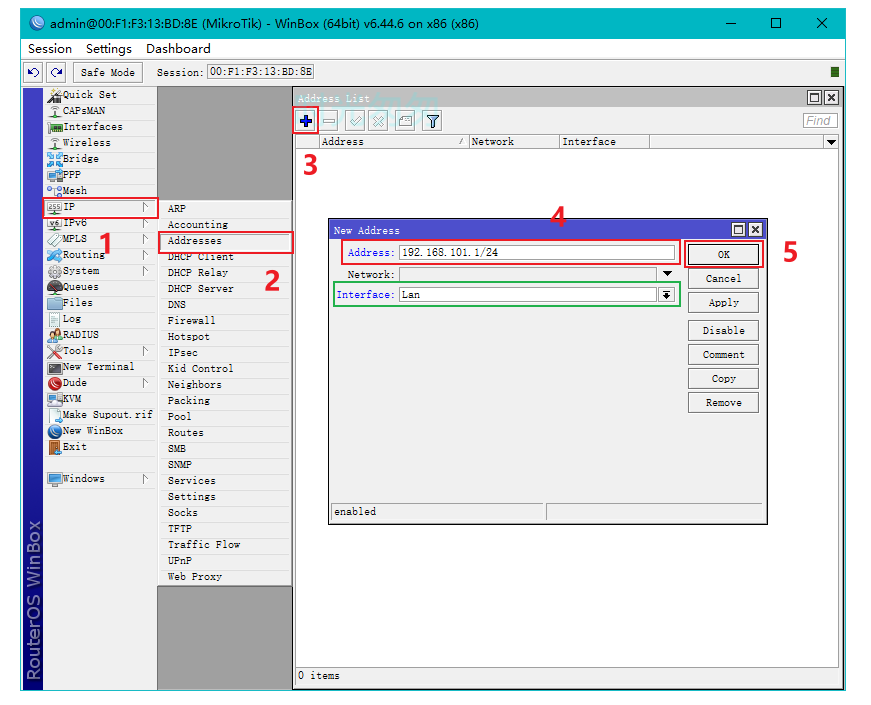
Task: Expand the IP submenu arrow
Action: tap(145, 207)
